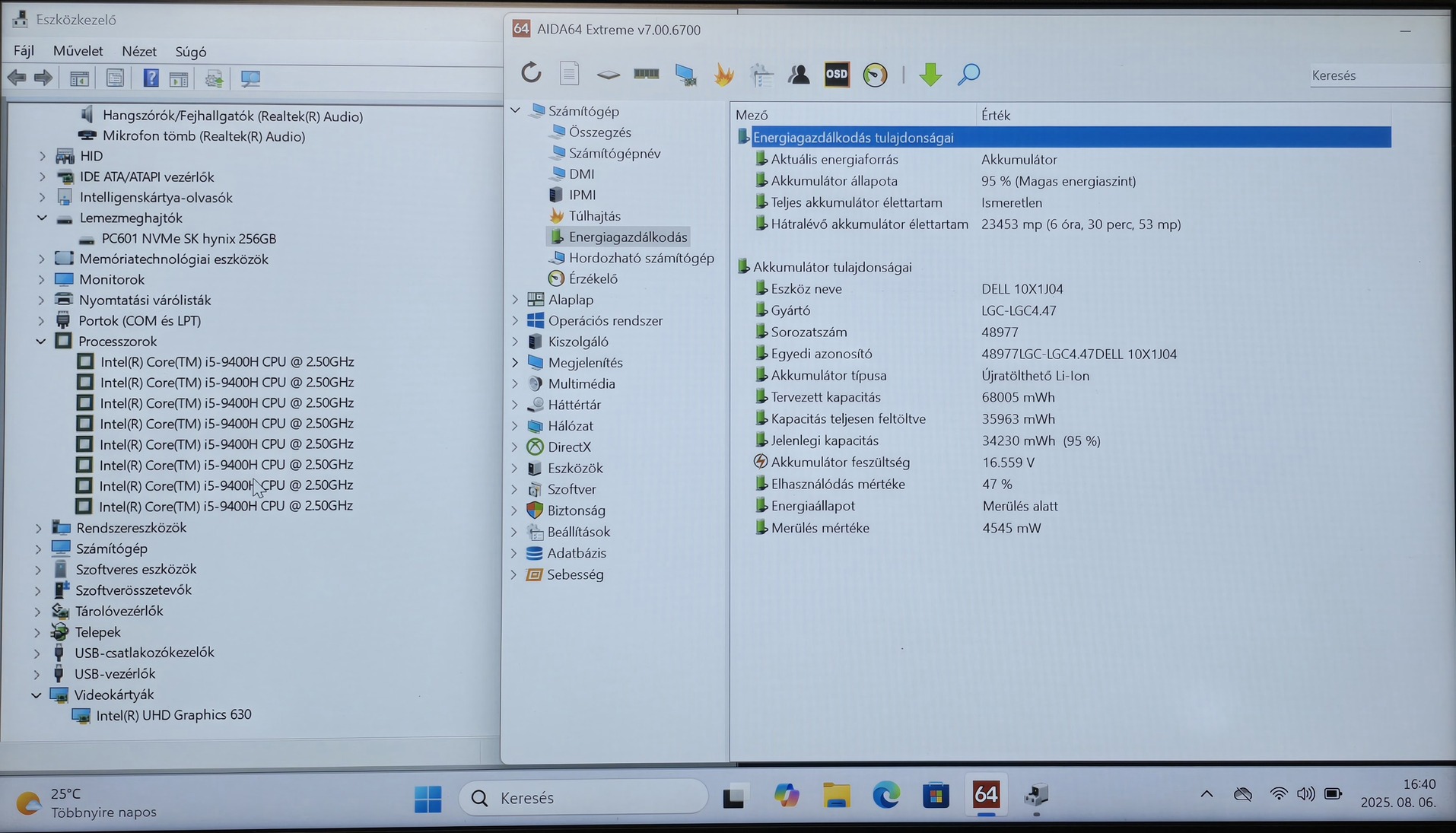Expand the Háttértár node in AIDA64
Screen dimensions: 1456x833
click(x=515, y=405)
